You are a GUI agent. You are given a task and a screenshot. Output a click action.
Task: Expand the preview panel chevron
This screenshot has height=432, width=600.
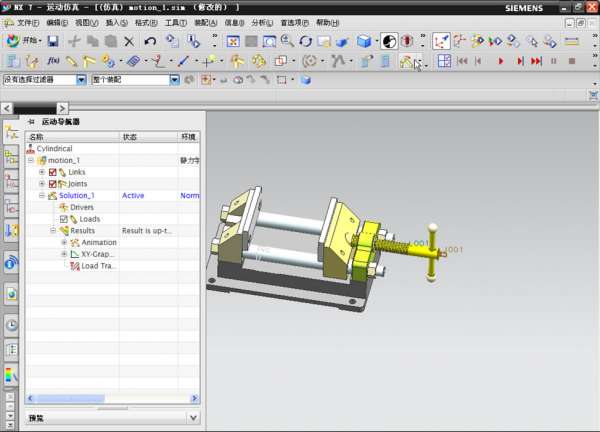(x=193, y=418)
